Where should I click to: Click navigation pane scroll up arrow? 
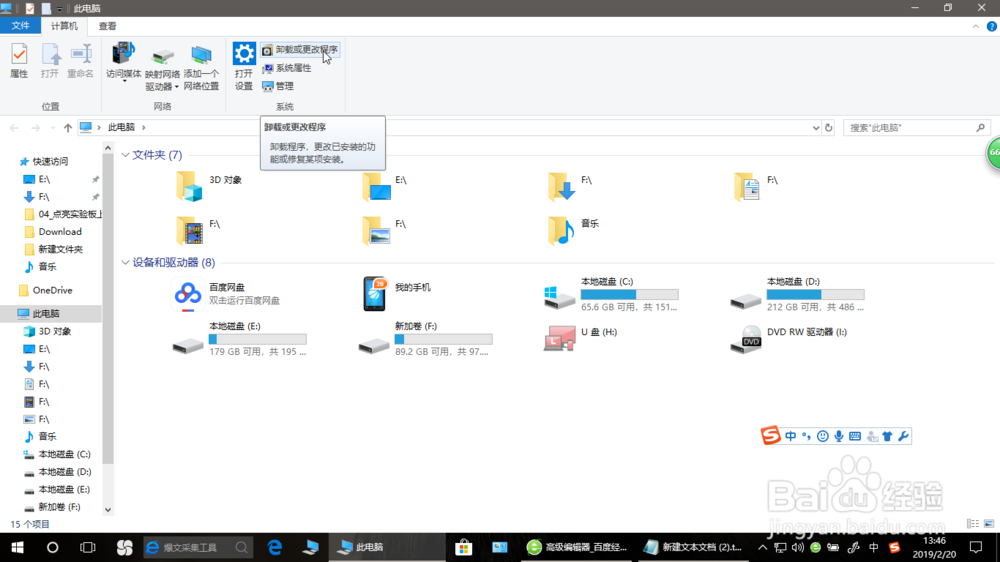tap(108, 148)
